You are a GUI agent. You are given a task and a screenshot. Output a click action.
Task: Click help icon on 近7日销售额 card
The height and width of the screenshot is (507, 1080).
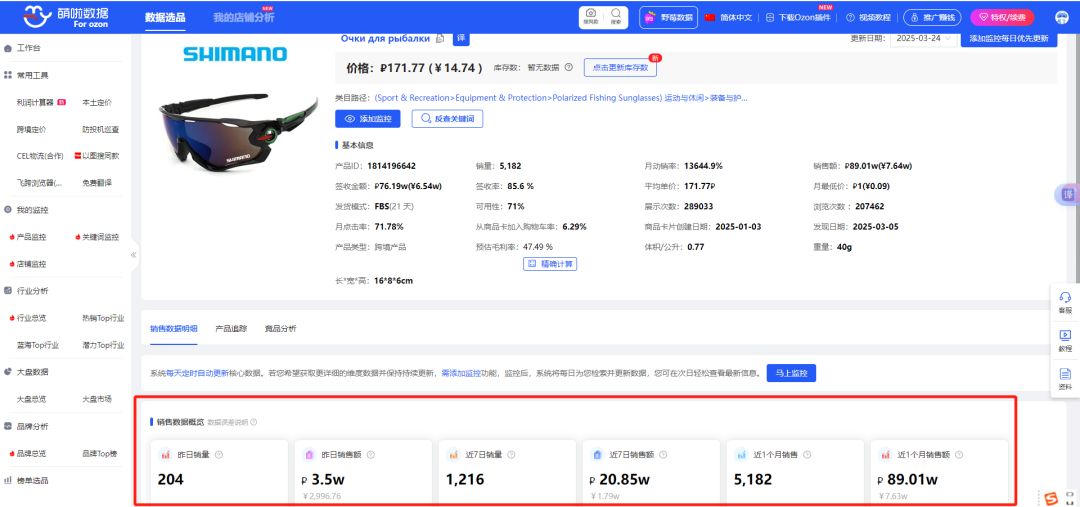point(664,455)
